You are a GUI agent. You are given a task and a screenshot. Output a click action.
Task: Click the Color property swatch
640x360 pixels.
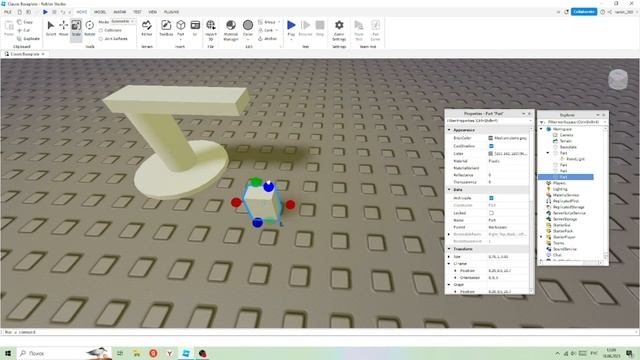coord(491,153)
